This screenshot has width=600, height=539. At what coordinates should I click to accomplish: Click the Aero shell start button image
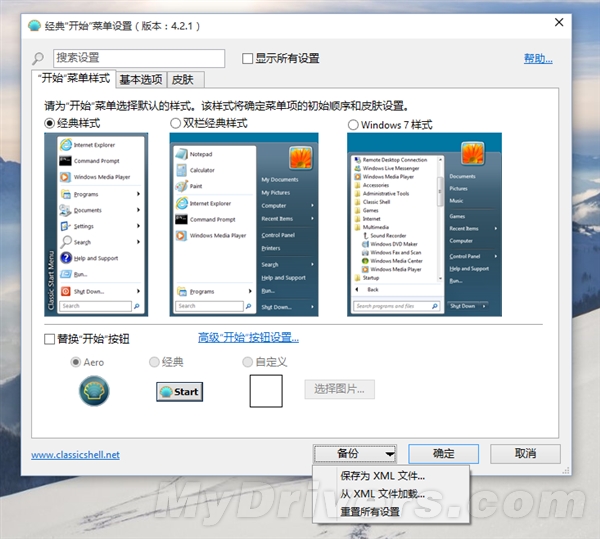[x=94, y=390]
